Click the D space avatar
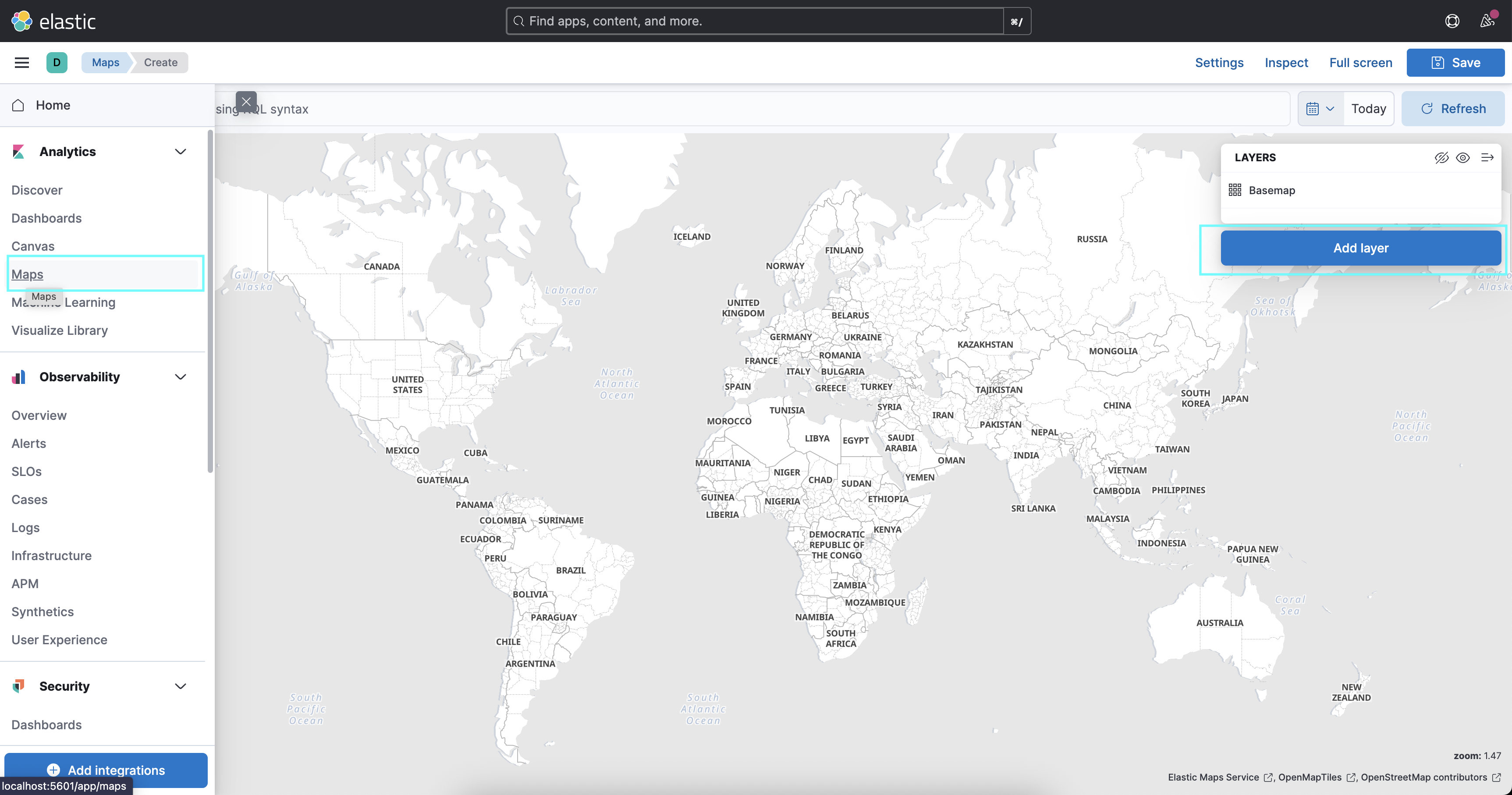Image resolution: width=1512 pixels, height=795 pixels. [57, 62]
